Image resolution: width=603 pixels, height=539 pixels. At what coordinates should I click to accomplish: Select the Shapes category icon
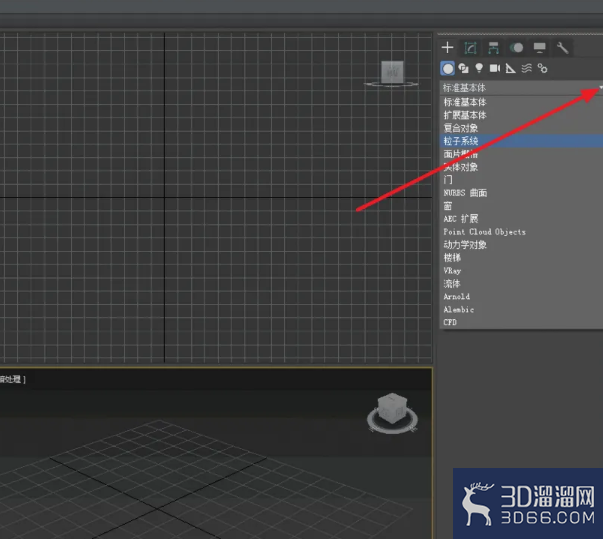coord(463,69)
